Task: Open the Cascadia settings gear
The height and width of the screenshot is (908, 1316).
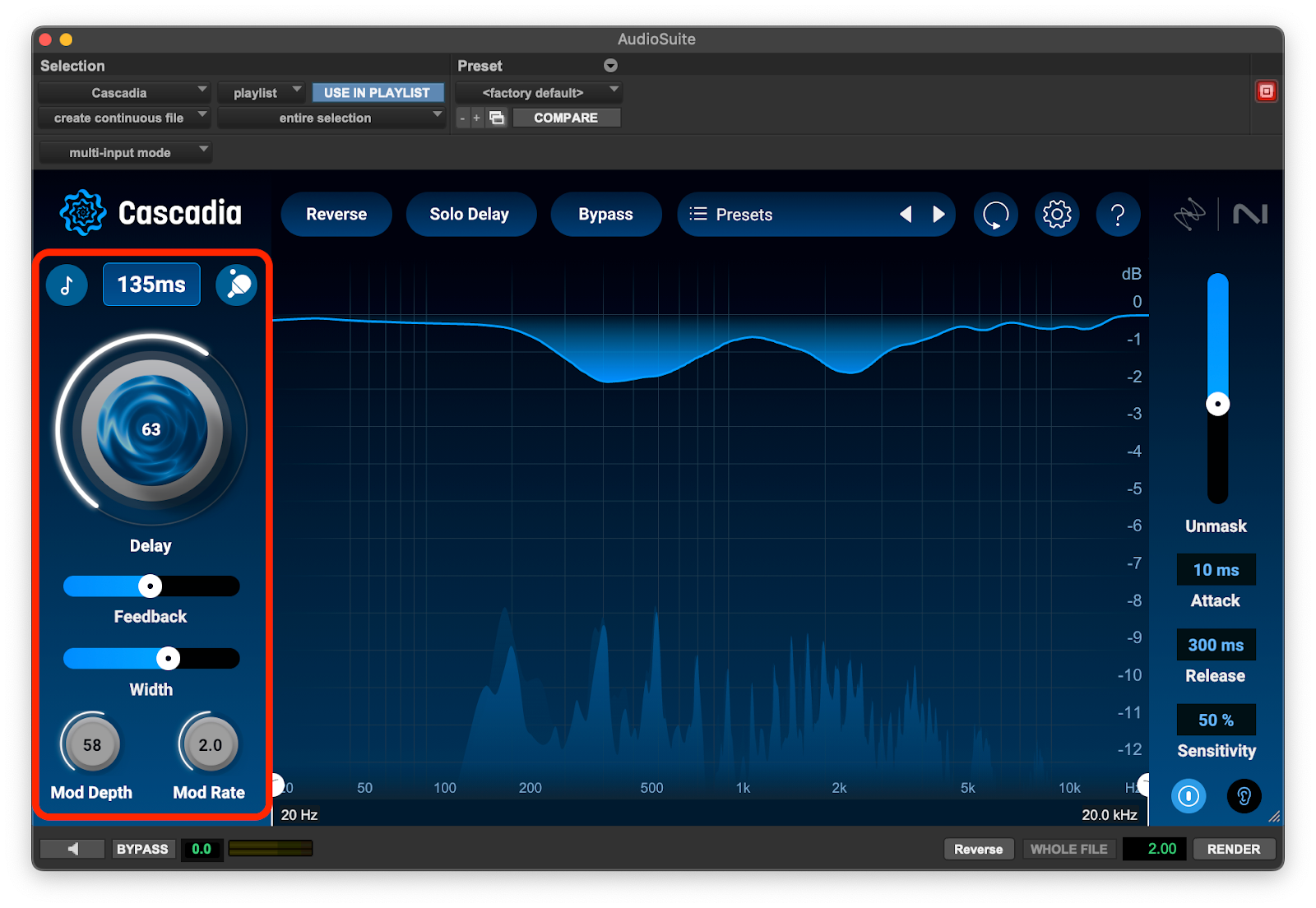Action: coord(1057,215)
